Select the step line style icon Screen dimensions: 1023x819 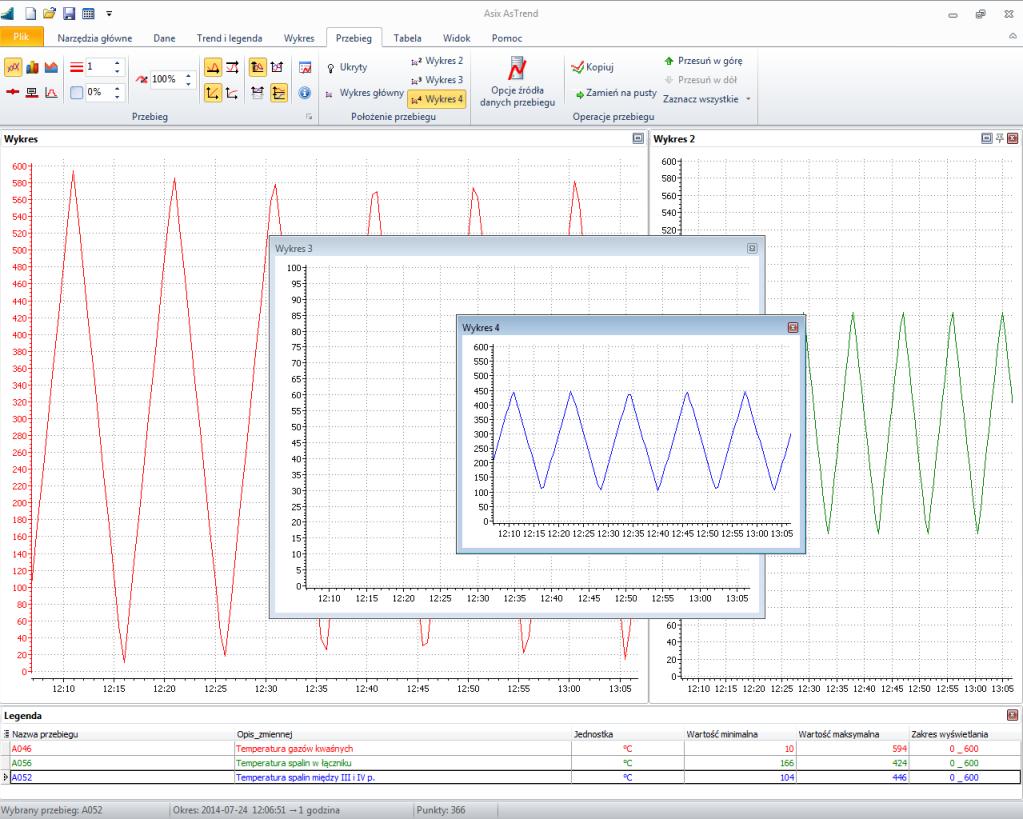point(32,93)
